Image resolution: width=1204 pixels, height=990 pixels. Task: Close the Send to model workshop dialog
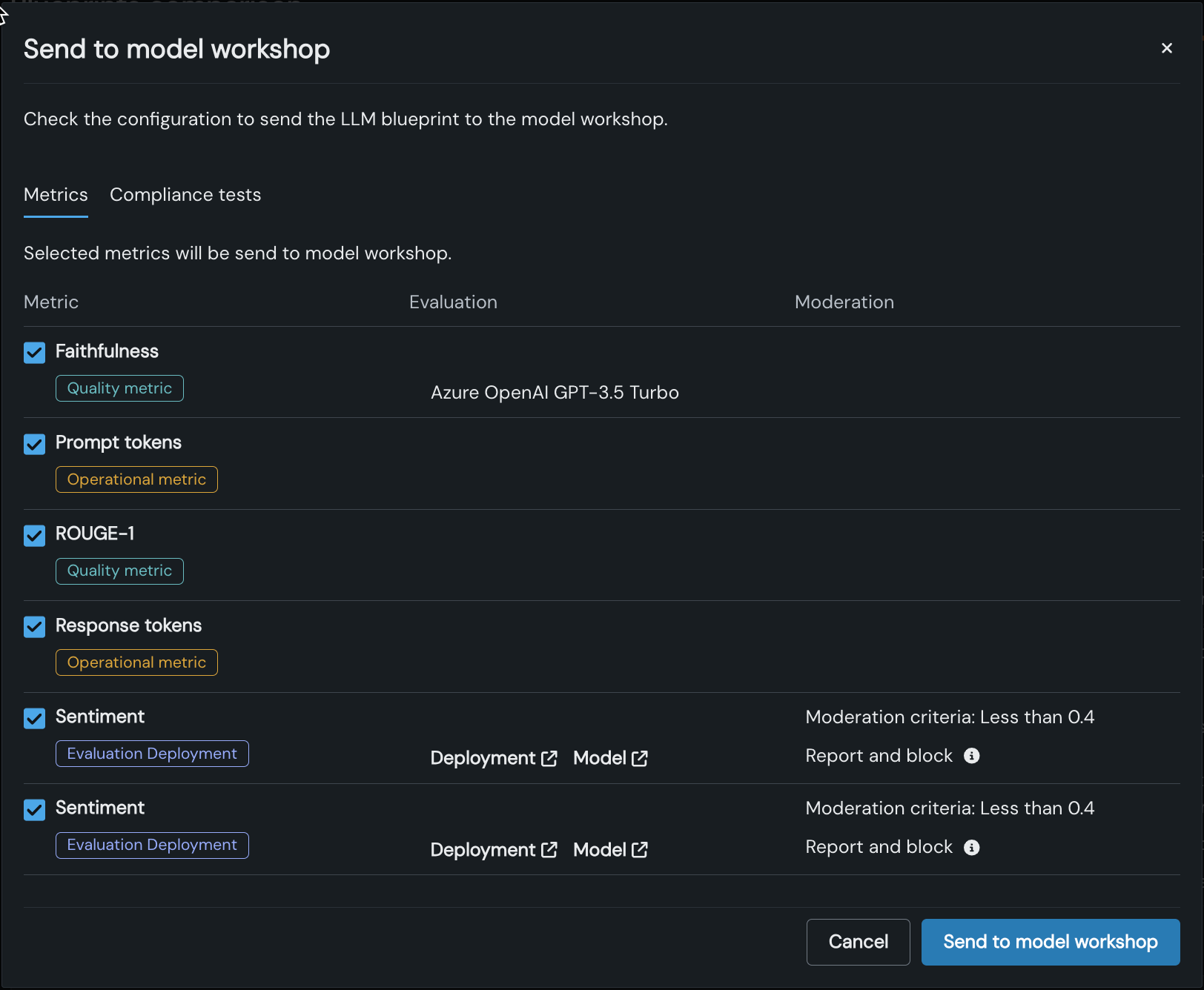(1166, 48)
